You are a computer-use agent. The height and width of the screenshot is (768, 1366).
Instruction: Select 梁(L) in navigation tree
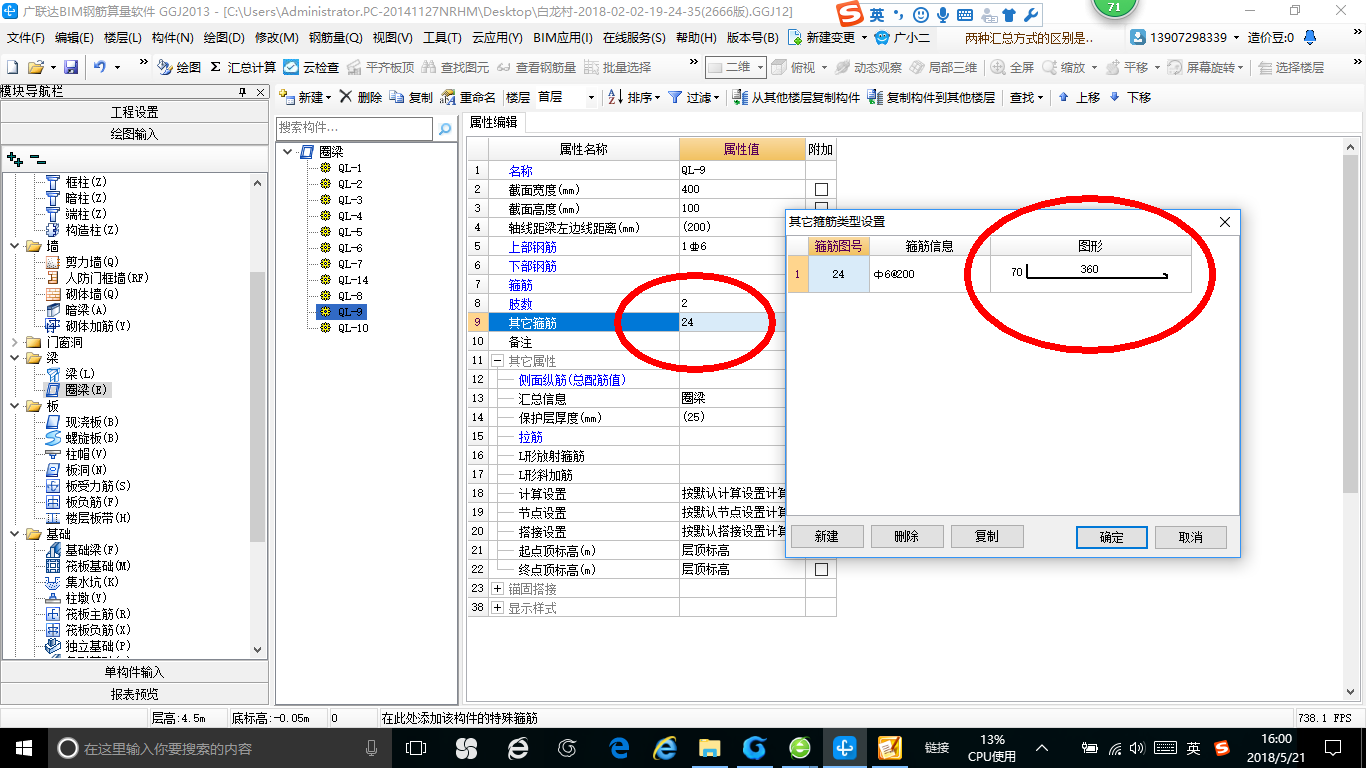(x=78, y=374)
